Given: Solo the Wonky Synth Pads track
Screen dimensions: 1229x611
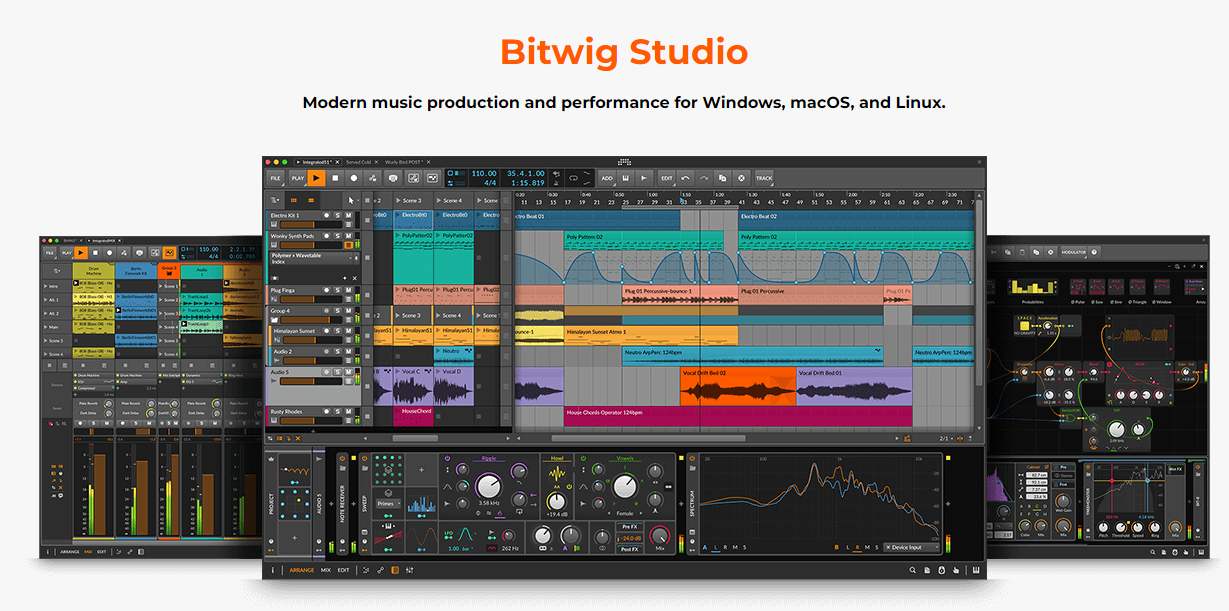Looking at the screenshot, I should [337, 237].
